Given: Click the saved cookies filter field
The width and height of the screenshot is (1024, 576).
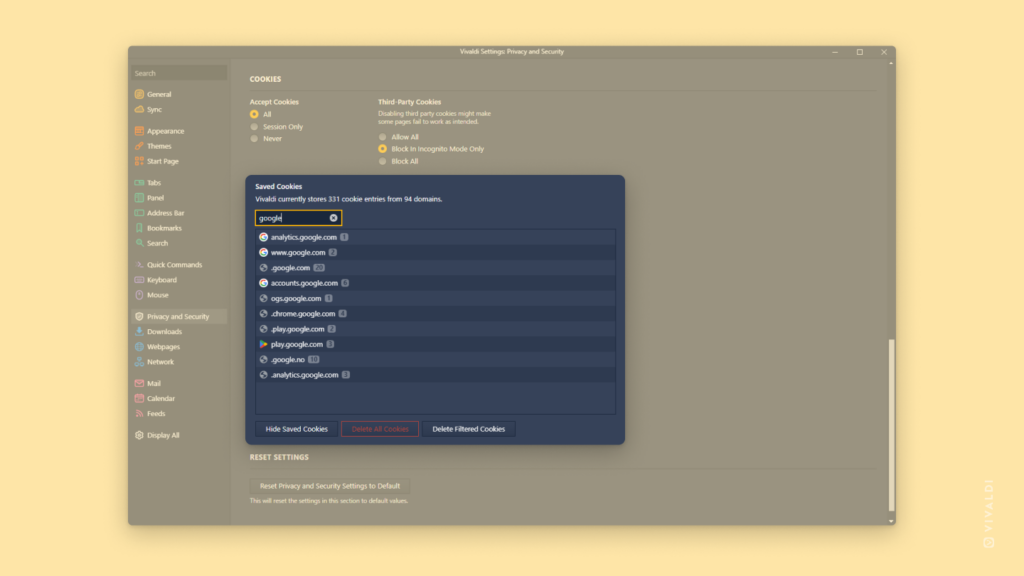Looking at the screenshot, I should tap(298, 217).
